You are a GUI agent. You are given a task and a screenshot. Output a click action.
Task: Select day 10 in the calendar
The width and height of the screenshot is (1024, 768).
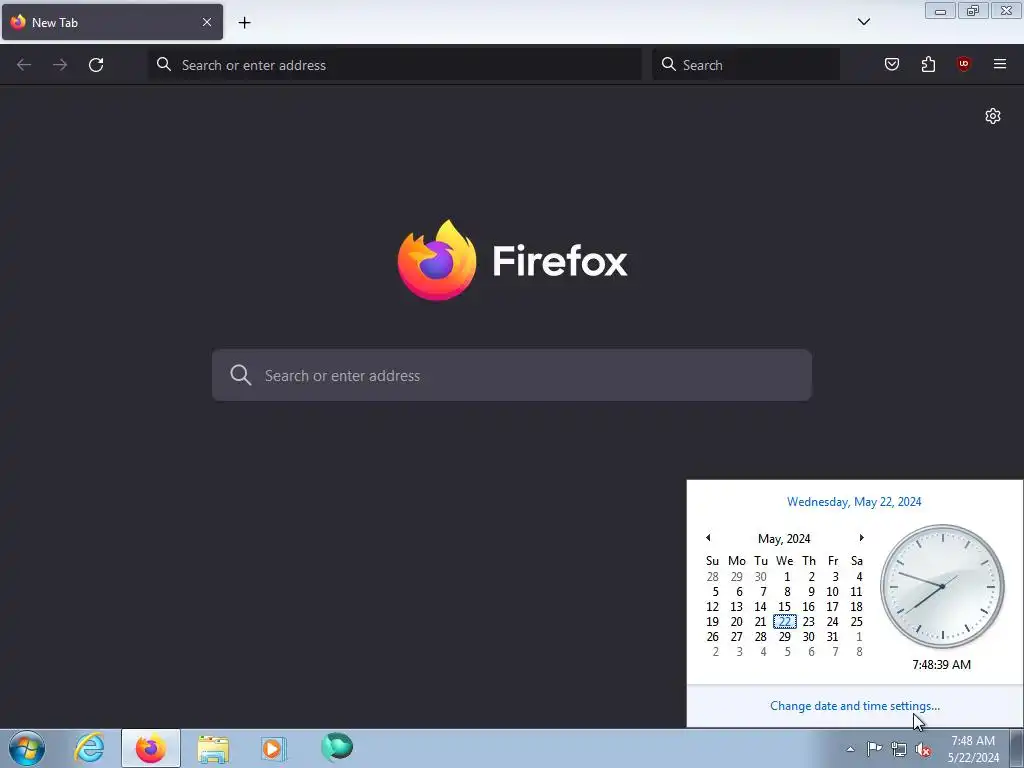[832, 592]
